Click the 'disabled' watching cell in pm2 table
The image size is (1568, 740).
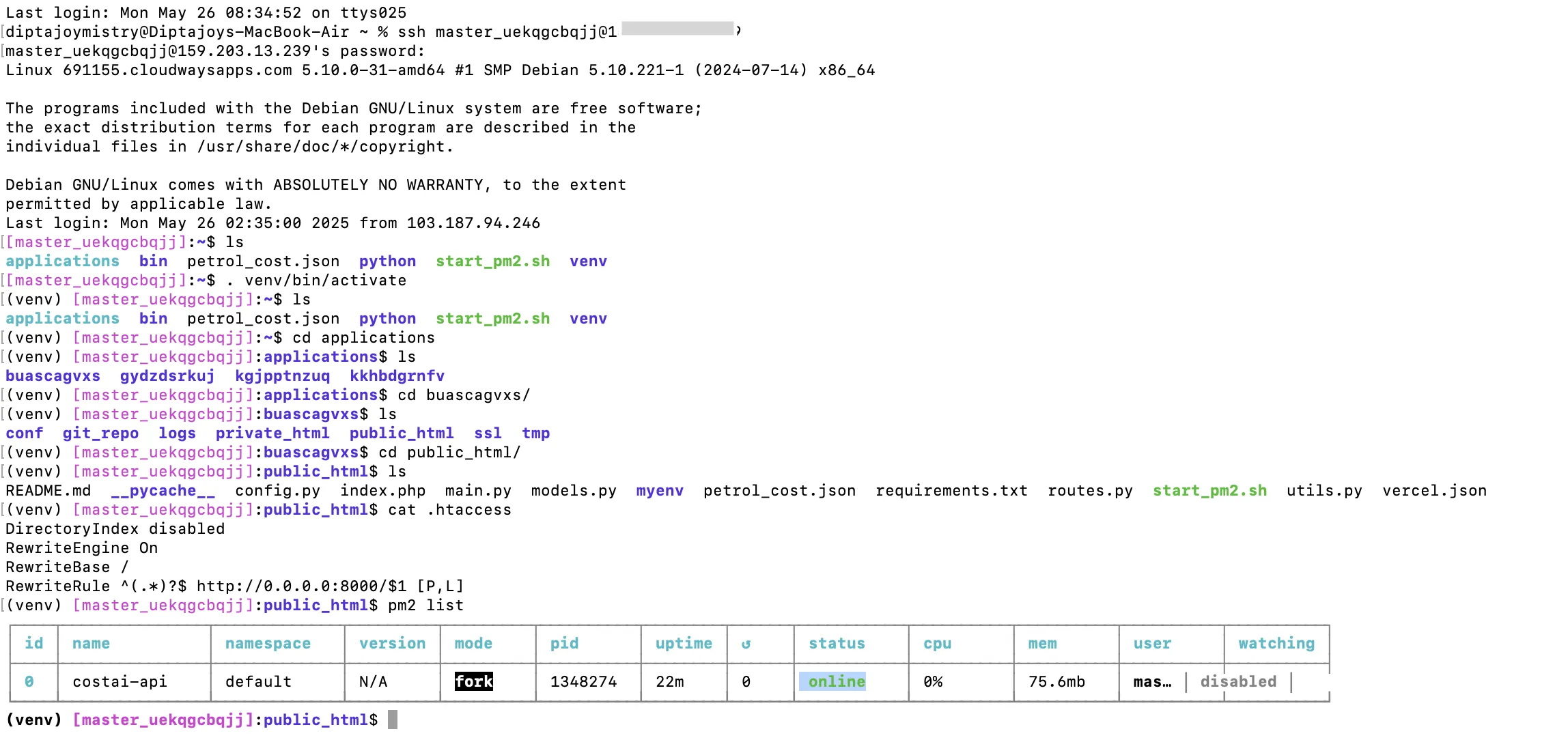[x=1239, y=682]
